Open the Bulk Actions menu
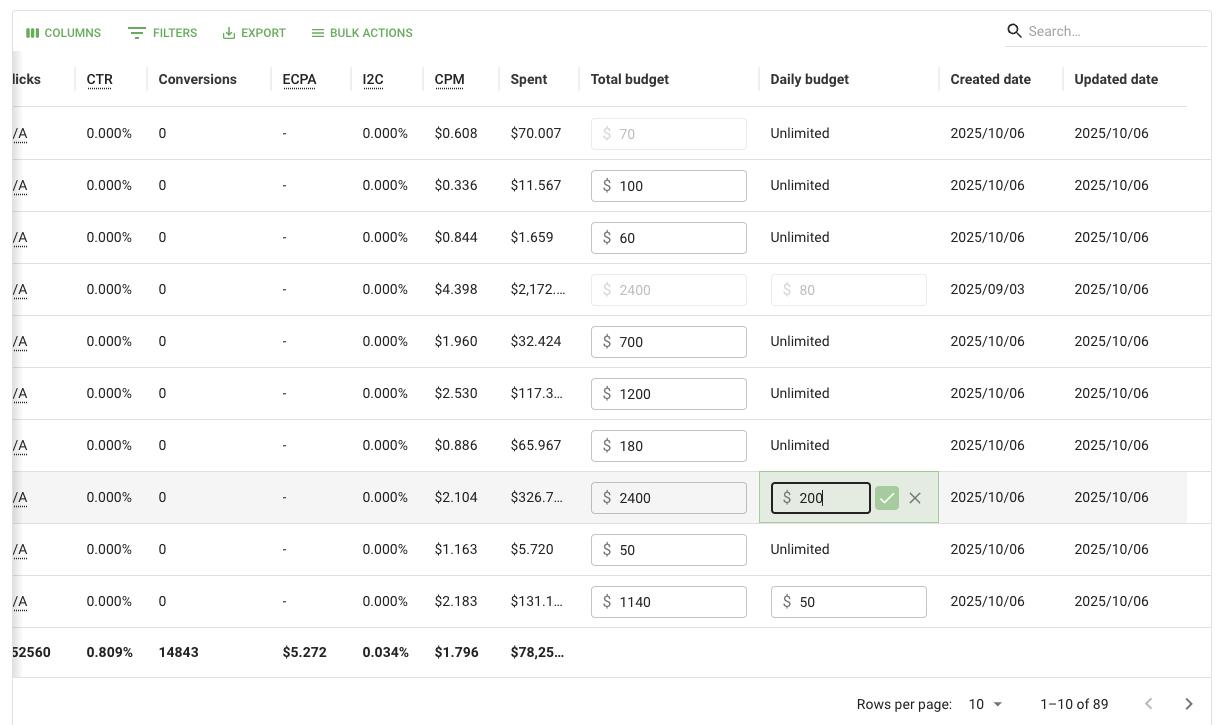This screenshot has height=725, width=1217. pyautogui.click(x=361, y=33)
